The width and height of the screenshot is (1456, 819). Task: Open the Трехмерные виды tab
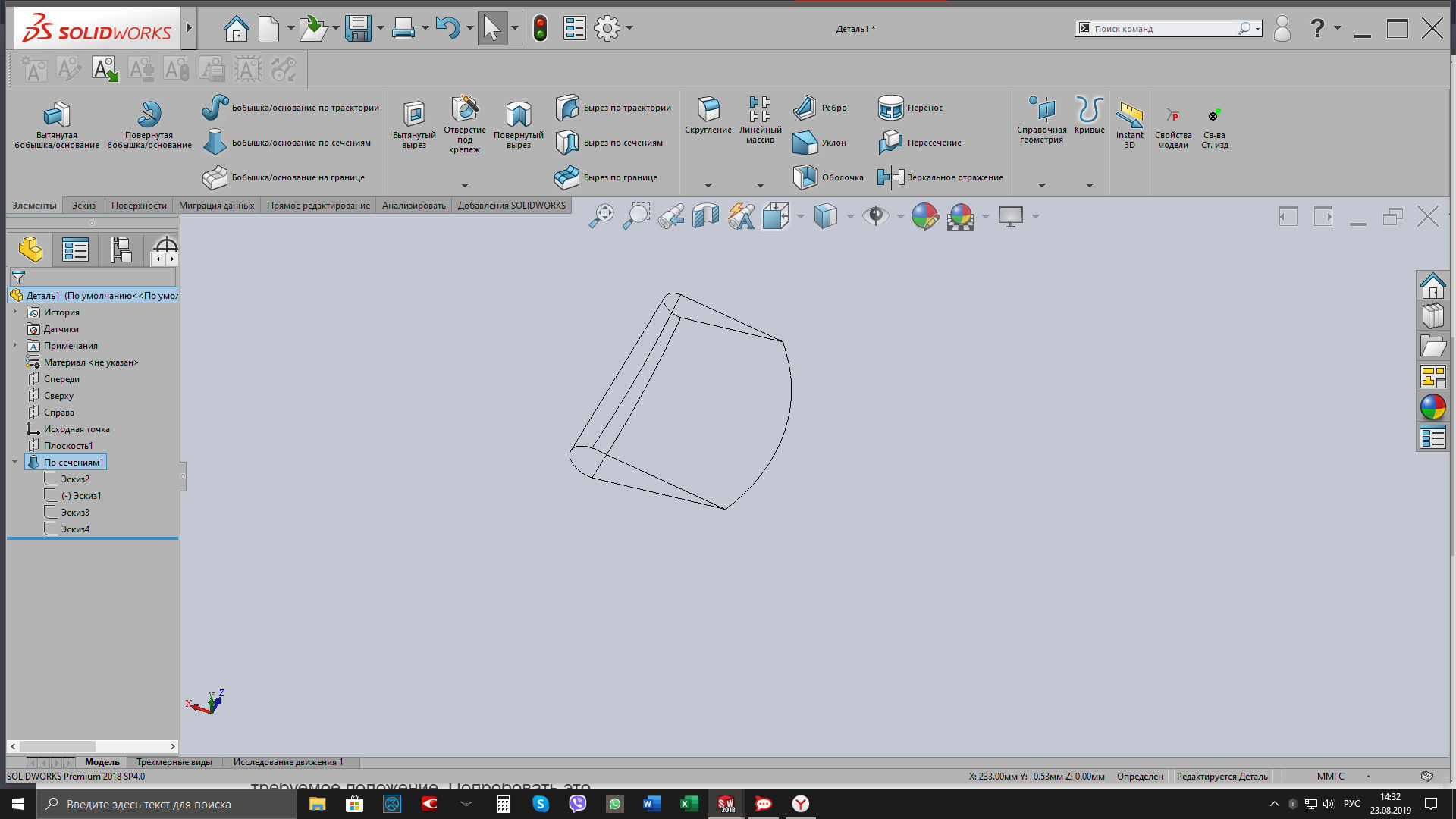pyautogui.click(x=174, y=762)
